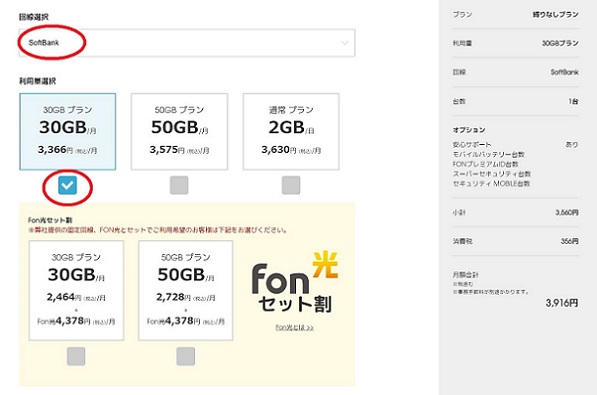Select the 30GB plan 3,366円 card

68,131
